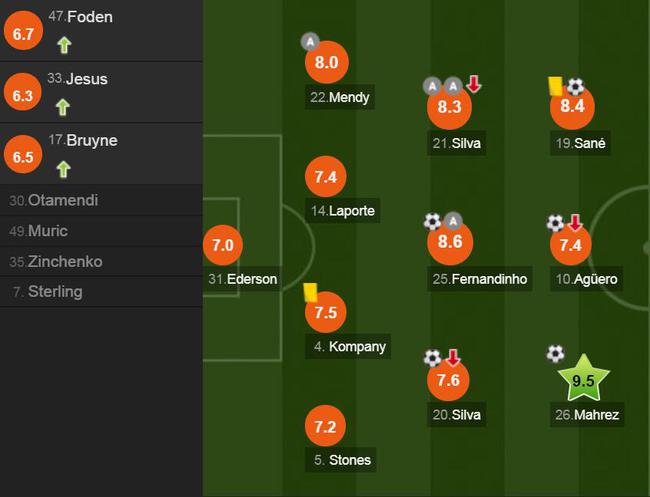Click the green substitute arrow under Foden

pos(64,45)
